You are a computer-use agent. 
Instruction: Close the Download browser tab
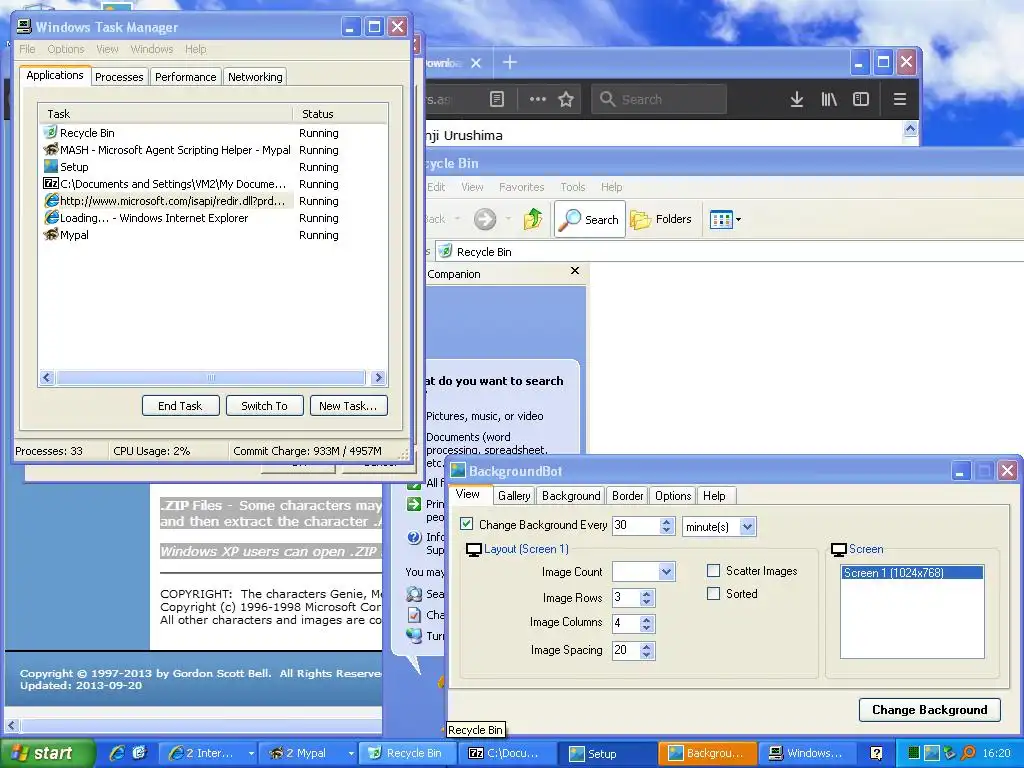[x=476, y=63]
